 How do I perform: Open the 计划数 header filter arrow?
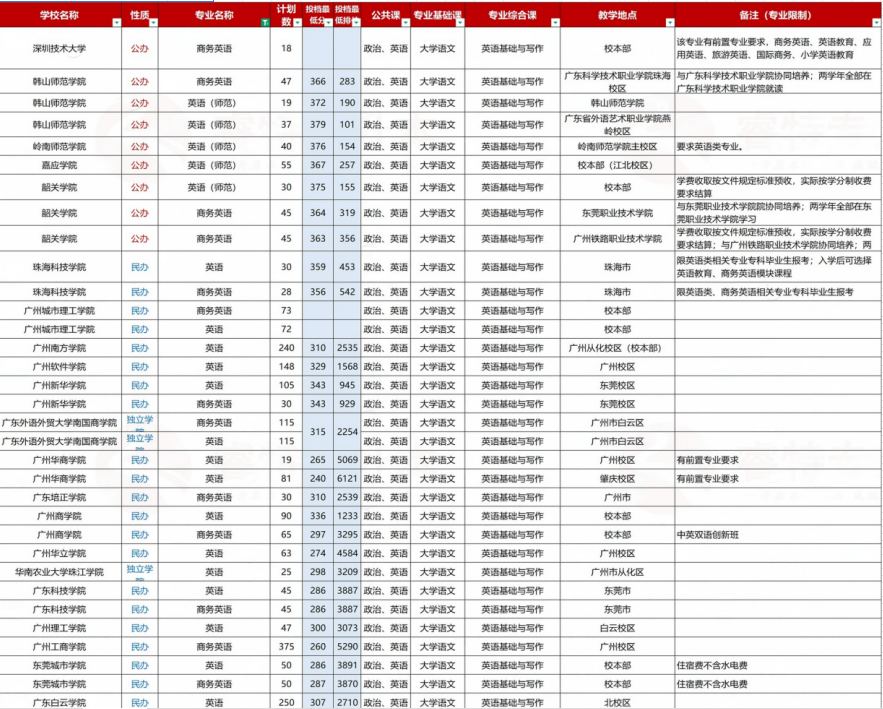297,21
